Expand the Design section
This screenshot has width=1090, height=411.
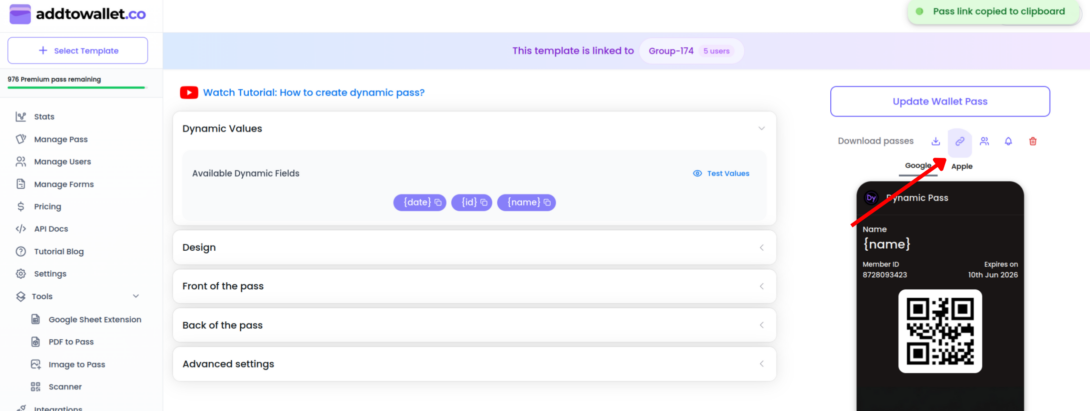(474, 248)
